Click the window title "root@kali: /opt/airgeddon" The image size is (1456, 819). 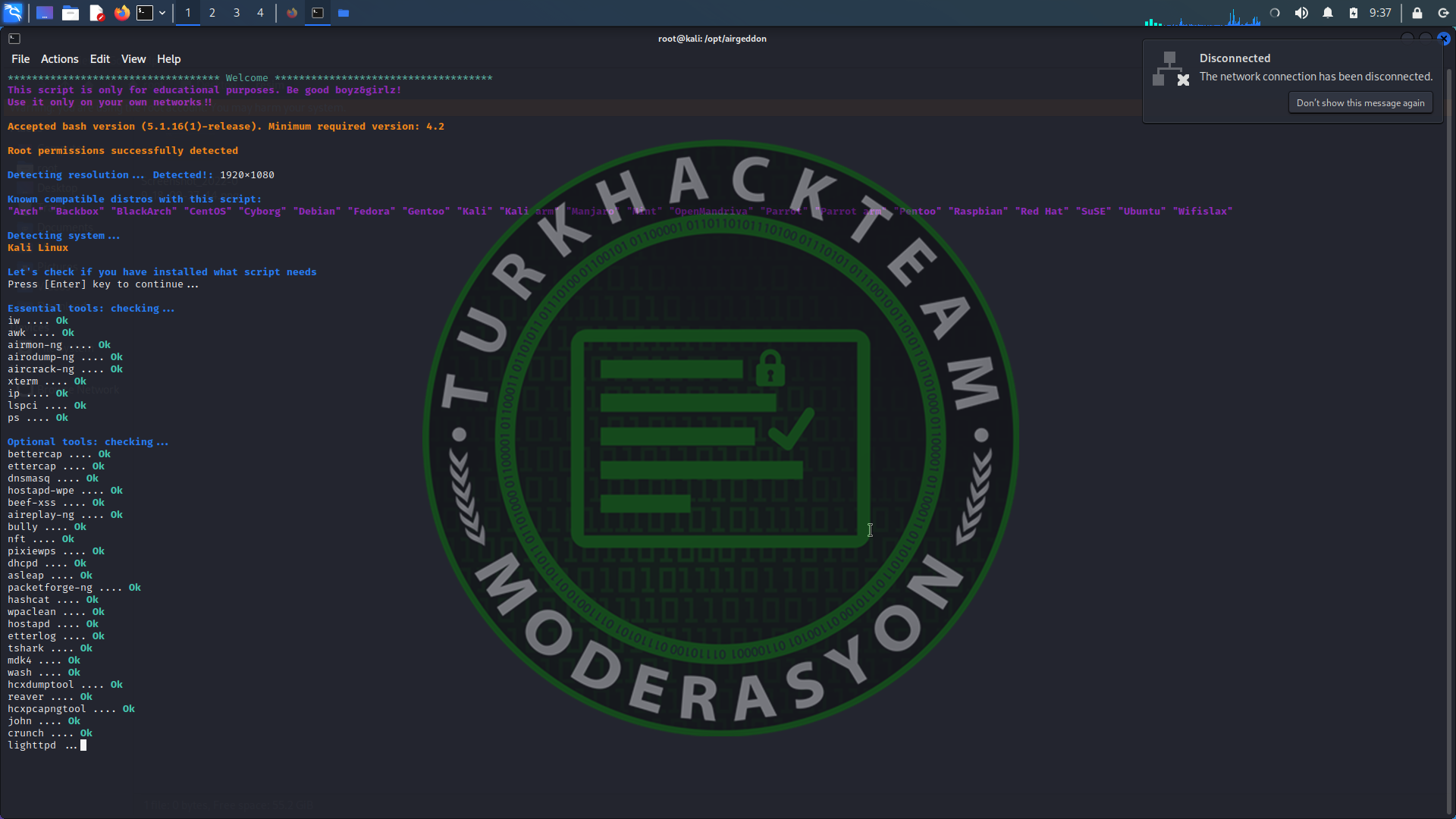pyautogui.click(x=712, y=39)
